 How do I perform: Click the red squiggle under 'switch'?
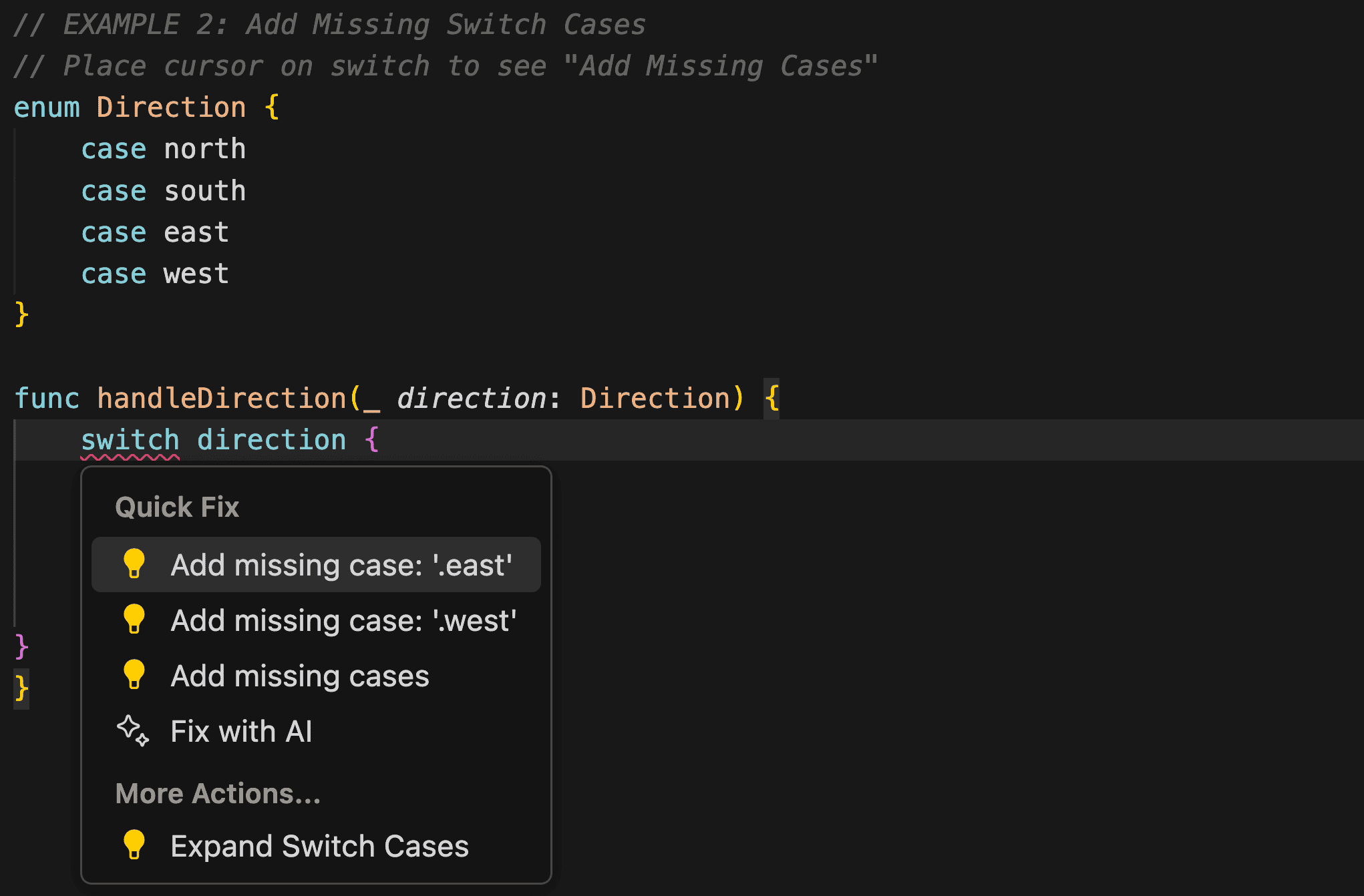tap(130, 458)
